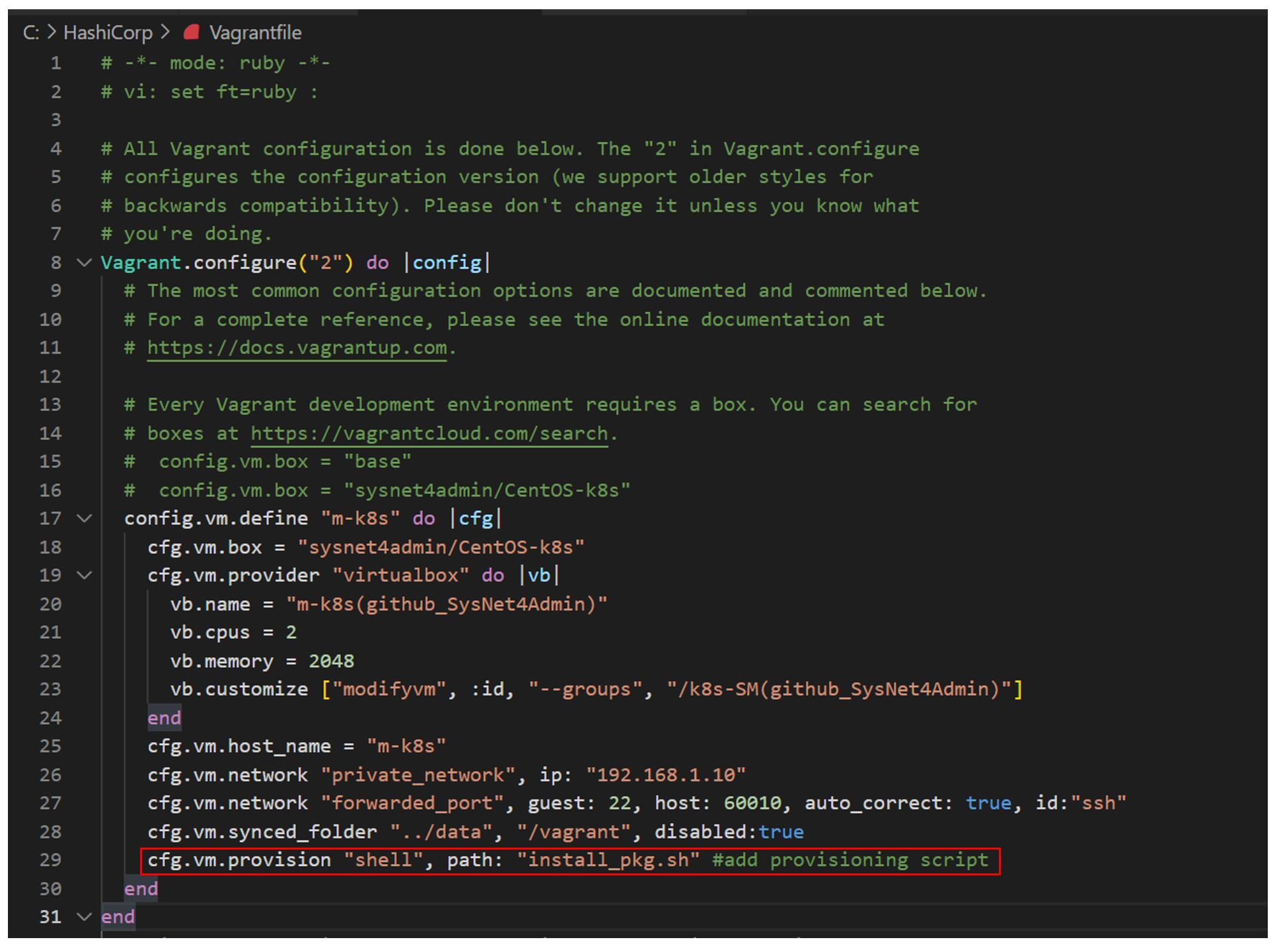Collapse the config.vm.define block at line 17
Image resolution: width=1281 pixels, height=952 pixels.
[84, 518]
